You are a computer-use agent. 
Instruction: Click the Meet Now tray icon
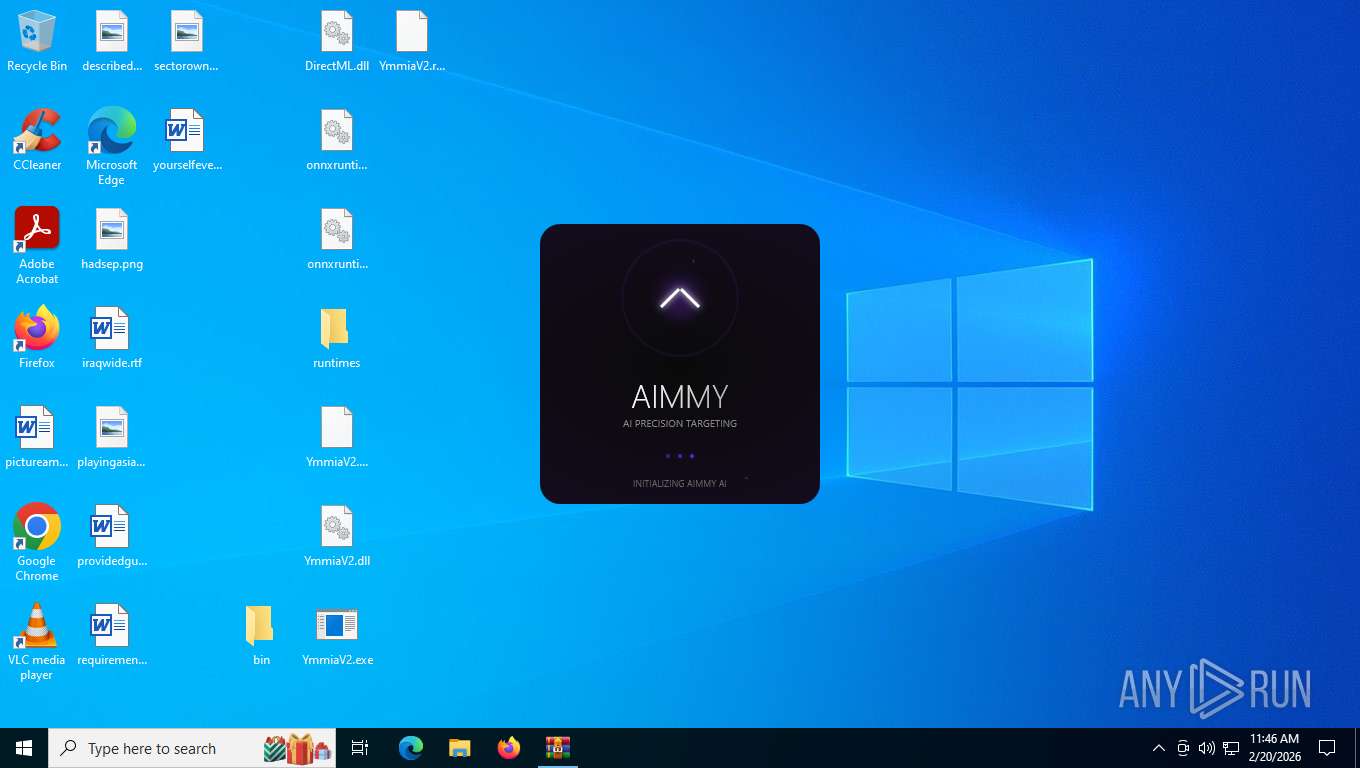(1183, 748)
